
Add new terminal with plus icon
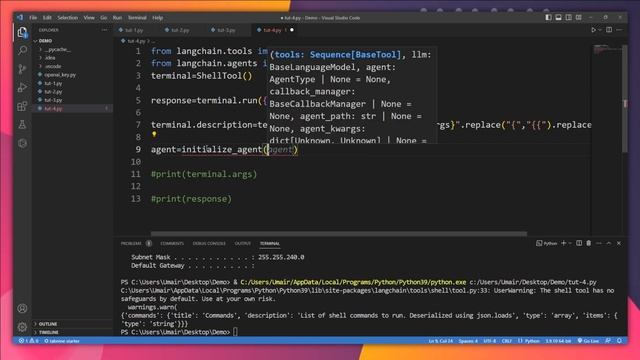coord(564,243)
